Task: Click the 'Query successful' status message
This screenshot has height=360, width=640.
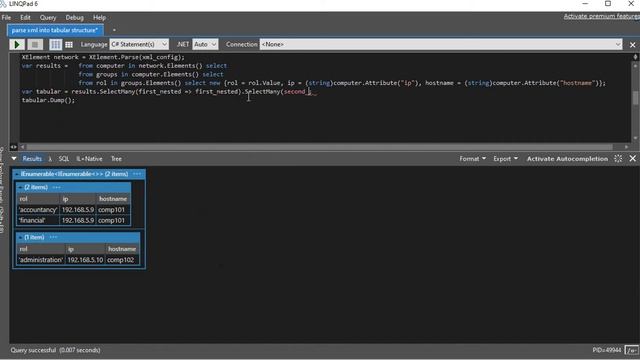Action: click(55, 350)
